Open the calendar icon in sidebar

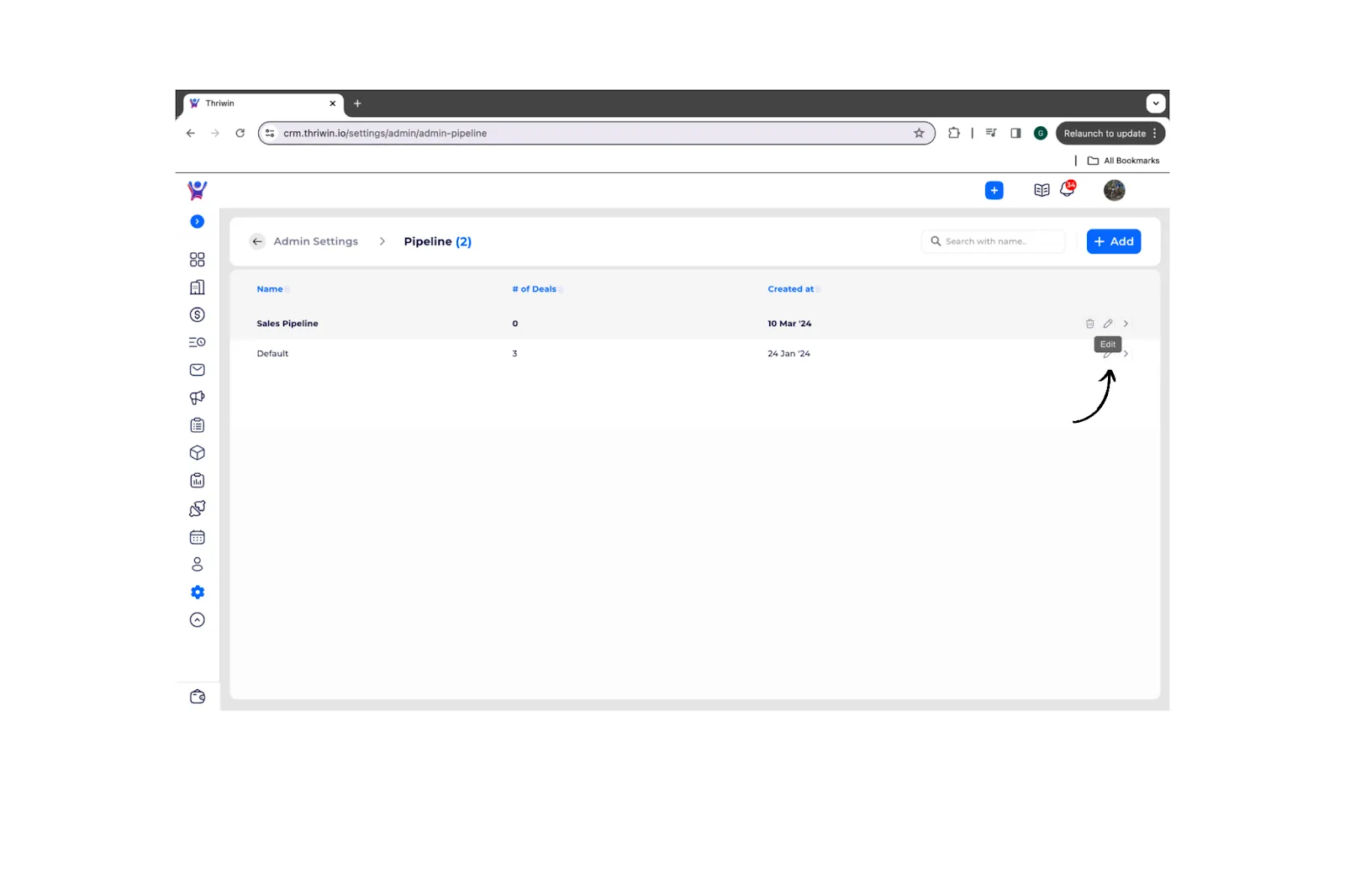pos(197,537)
